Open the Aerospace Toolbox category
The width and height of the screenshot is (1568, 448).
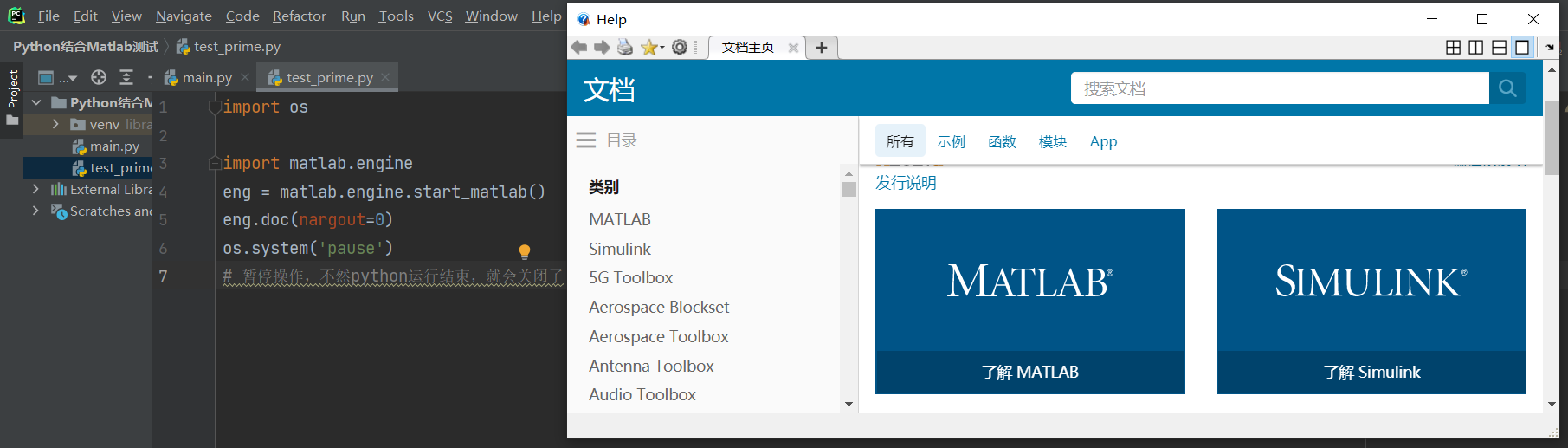[659, 337]
